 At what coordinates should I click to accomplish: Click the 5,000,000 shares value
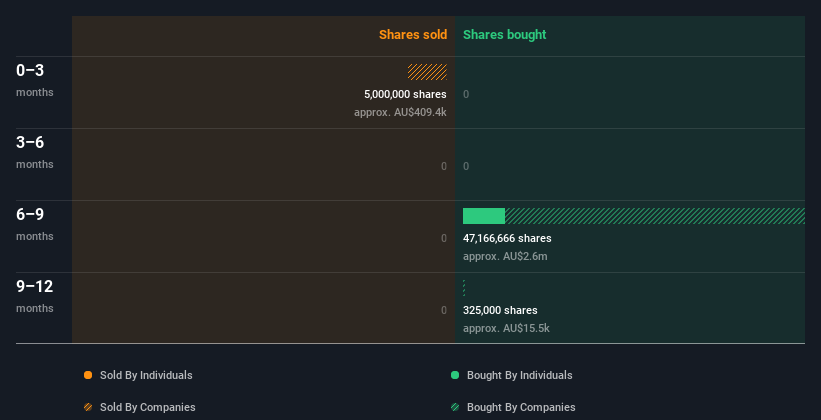pos(405,94)
